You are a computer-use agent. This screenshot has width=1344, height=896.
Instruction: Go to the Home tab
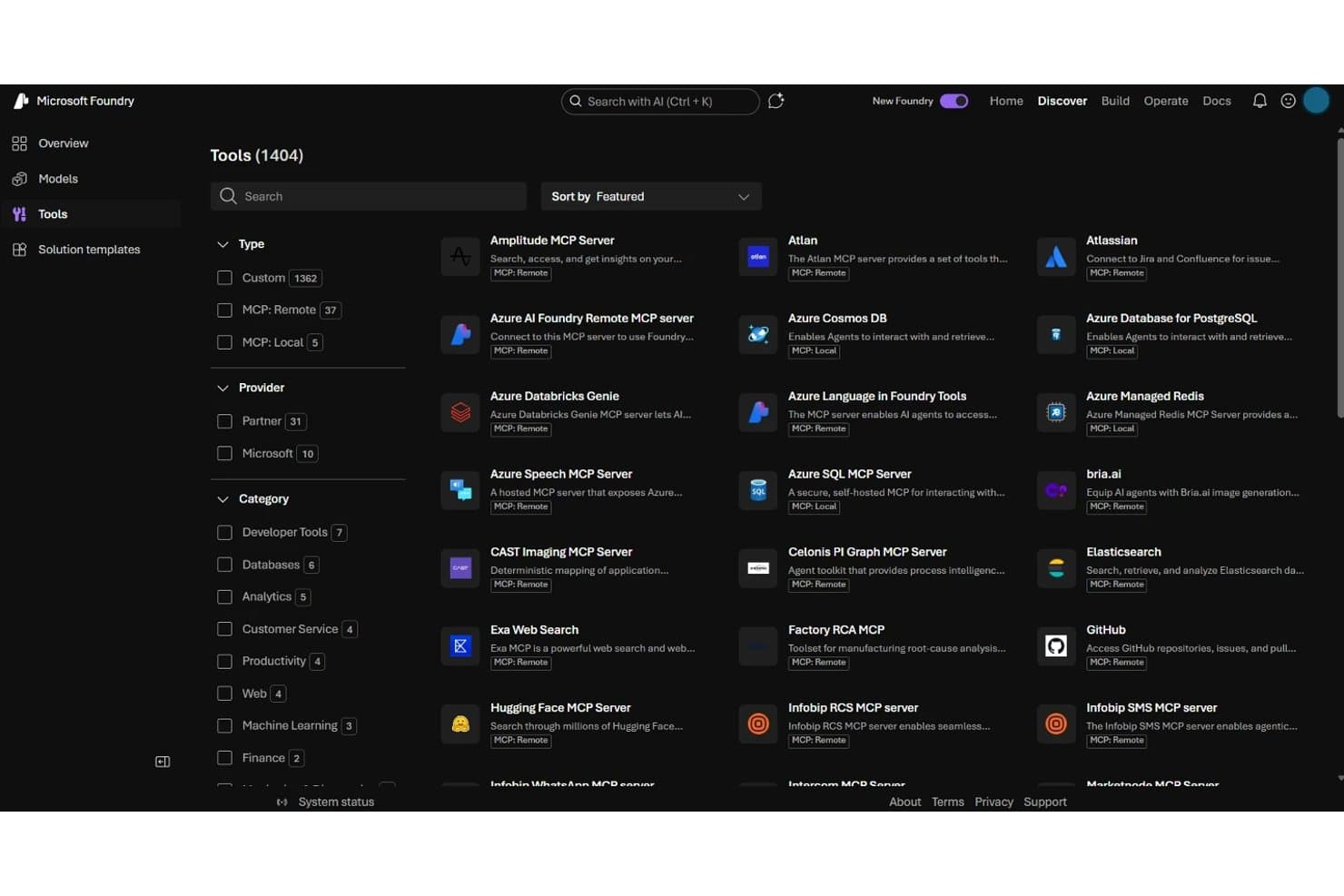click(1006, 101)
